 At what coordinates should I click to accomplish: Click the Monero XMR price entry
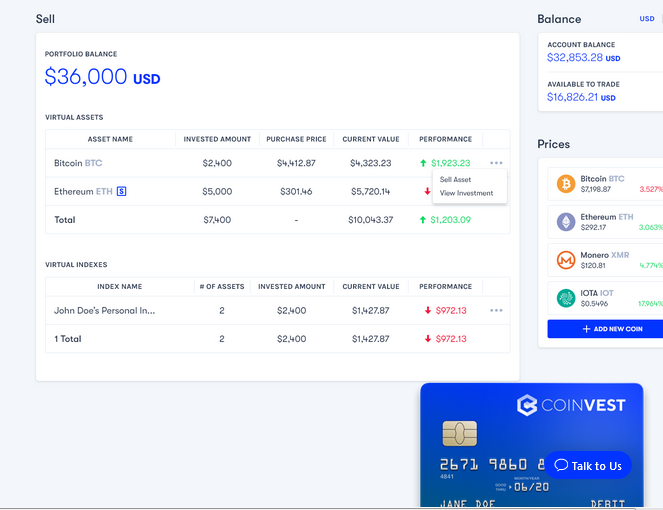(x=605, y=260)
